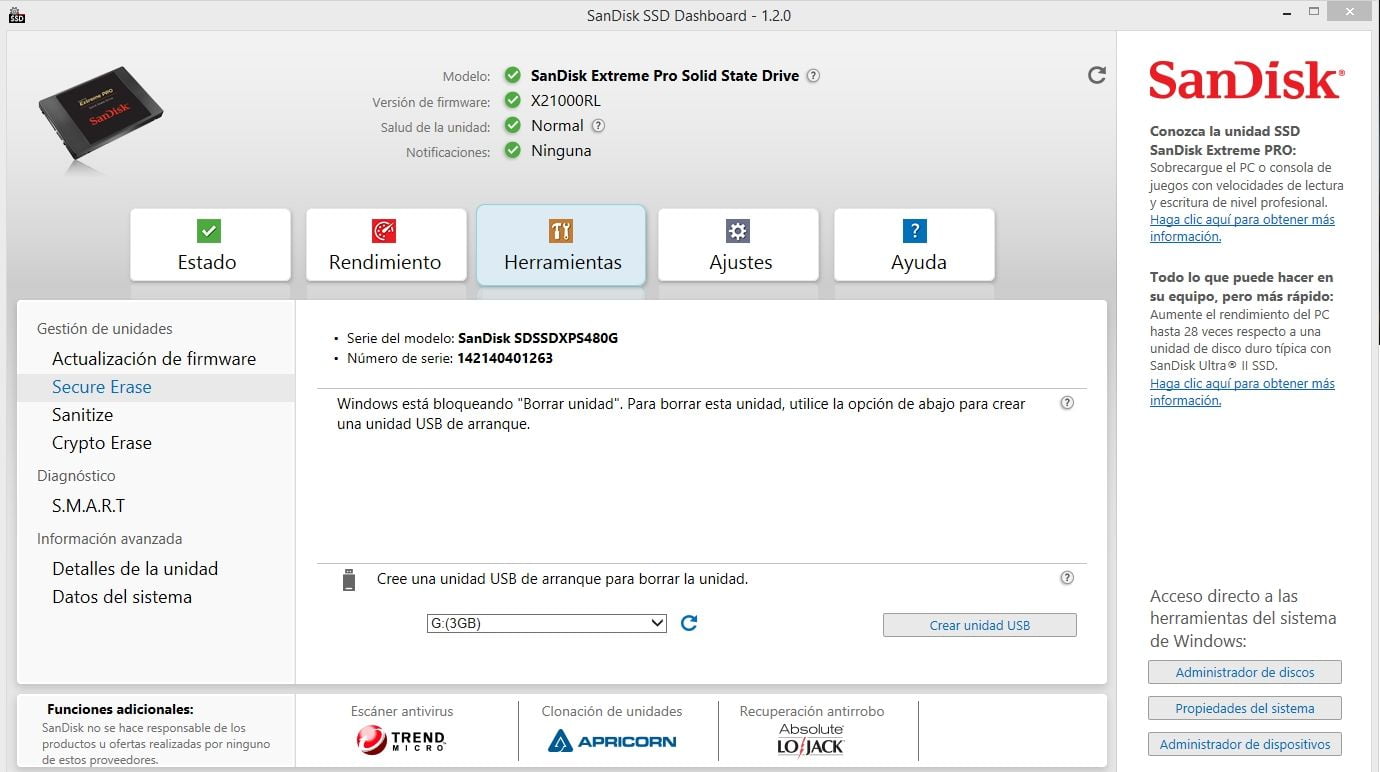This screenshot has width=1380, height=772.
Task: Click the Funciones adicionales label
Action: 120,709
